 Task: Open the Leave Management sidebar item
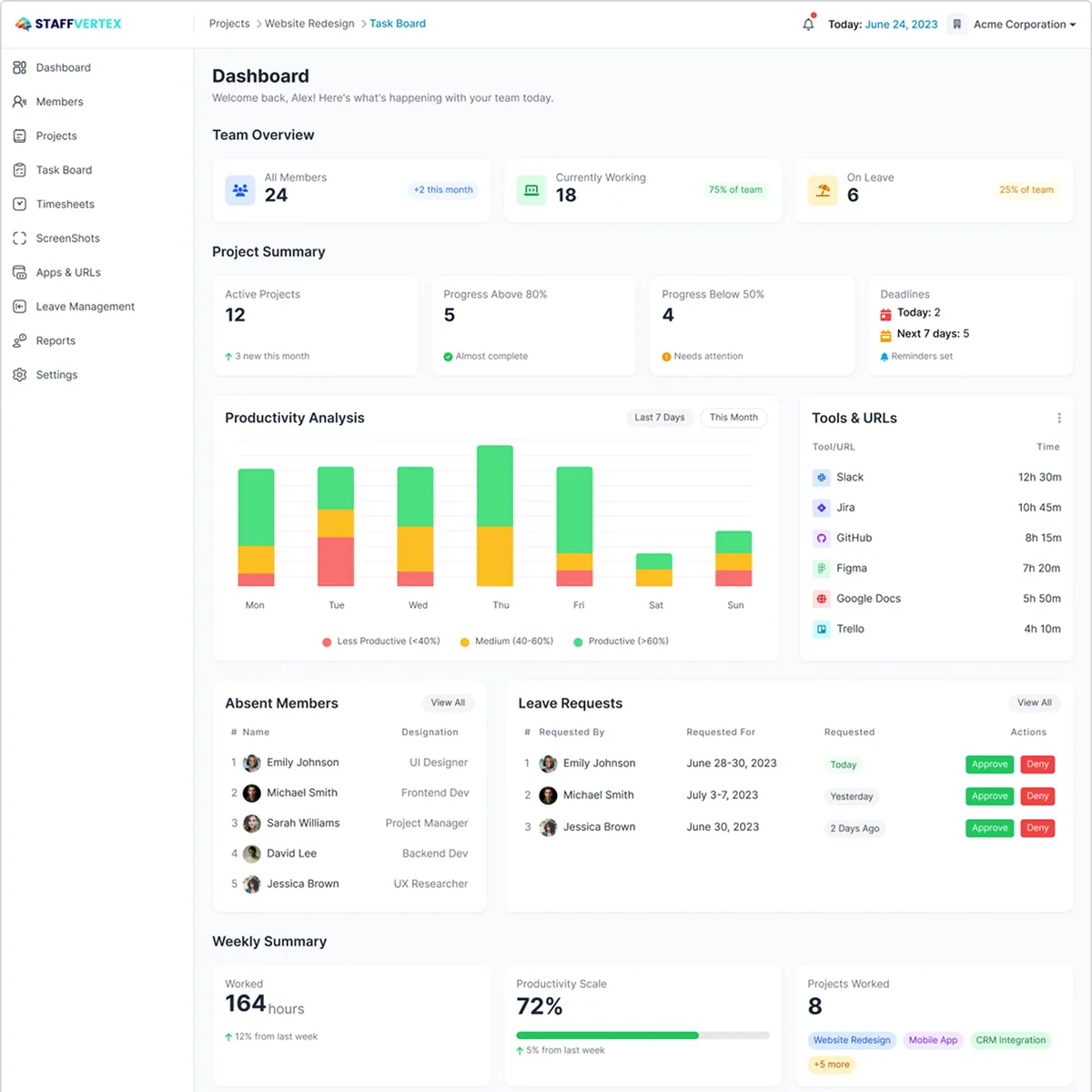[x=85, y=307]
